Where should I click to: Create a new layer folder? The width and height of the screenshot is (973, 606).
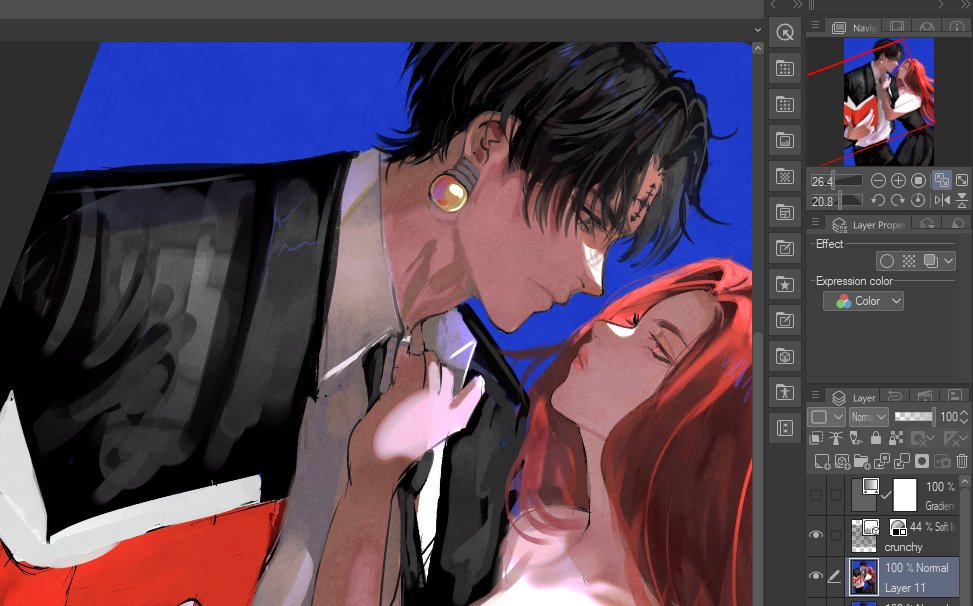(862, 461)
